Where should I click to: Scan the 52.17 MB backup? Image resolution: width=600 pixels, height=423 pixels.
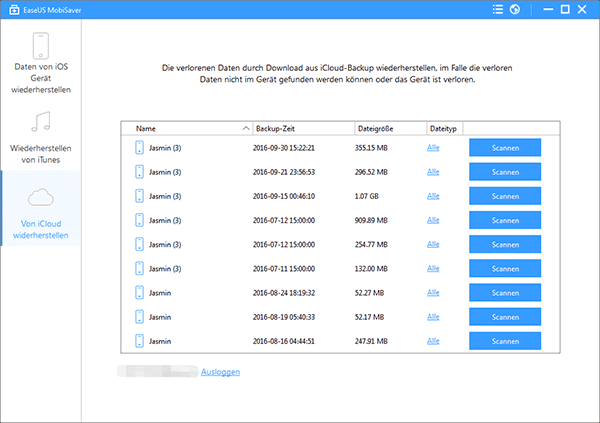pos(505,316)
